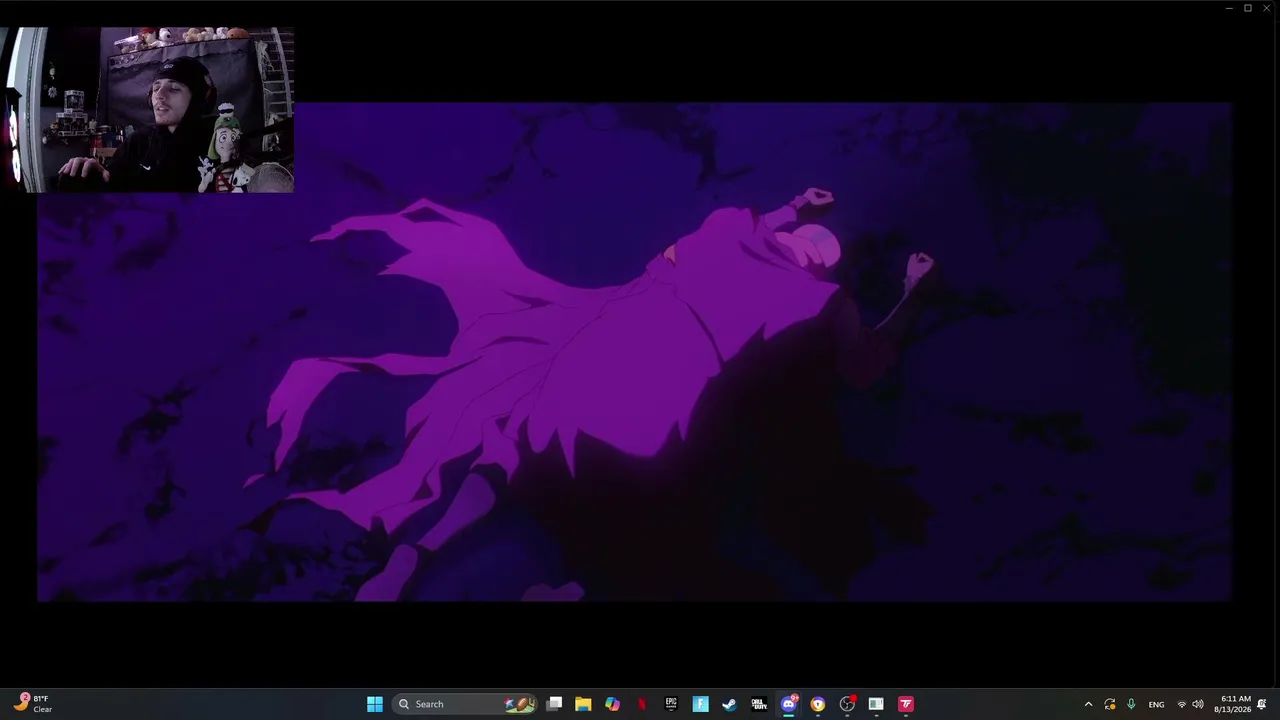Open the Microsoft Copilot taskbar icon

(612, 704)
